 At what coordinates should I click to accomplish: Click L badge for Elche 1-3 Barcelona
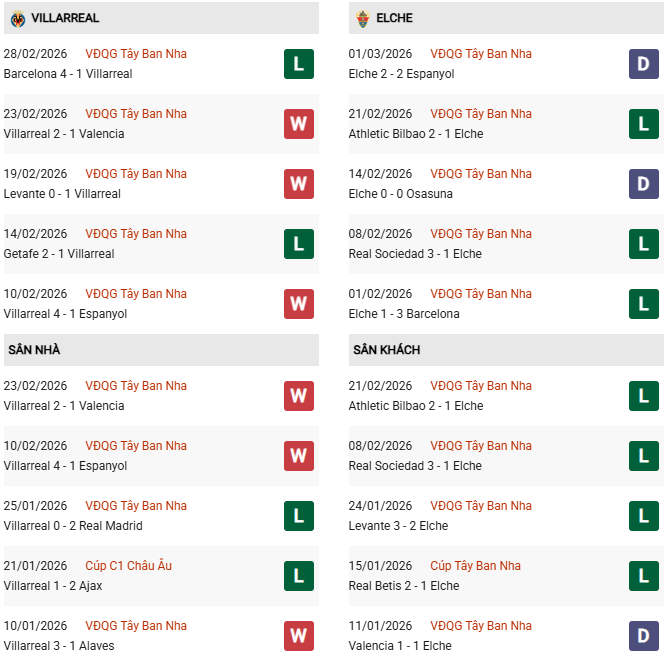pyautogui.click(x=643, y=304)
